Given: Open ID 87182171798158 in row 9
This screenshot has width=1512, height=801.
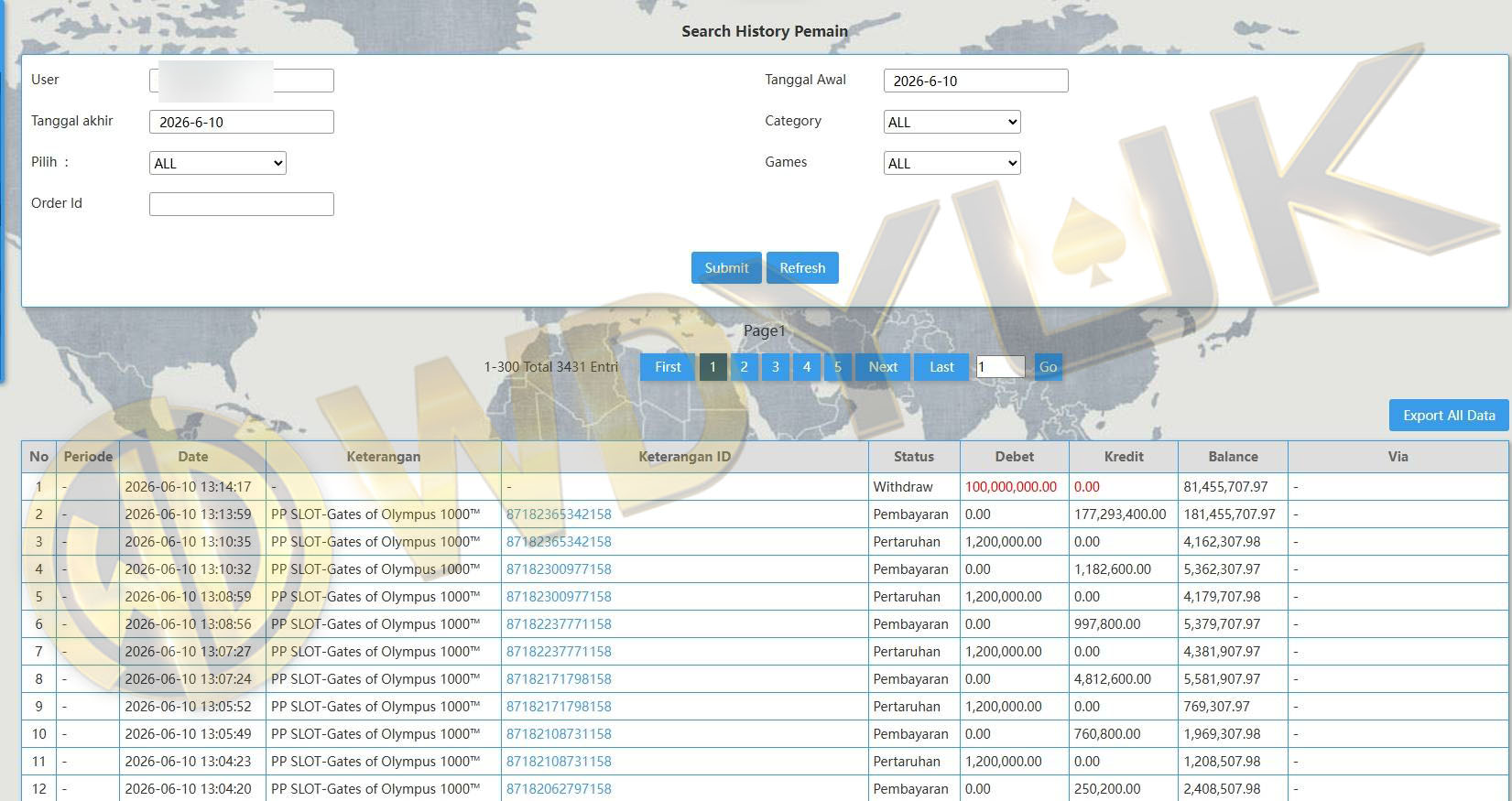Looking at the screenshot, I should [x=559, y=707].
